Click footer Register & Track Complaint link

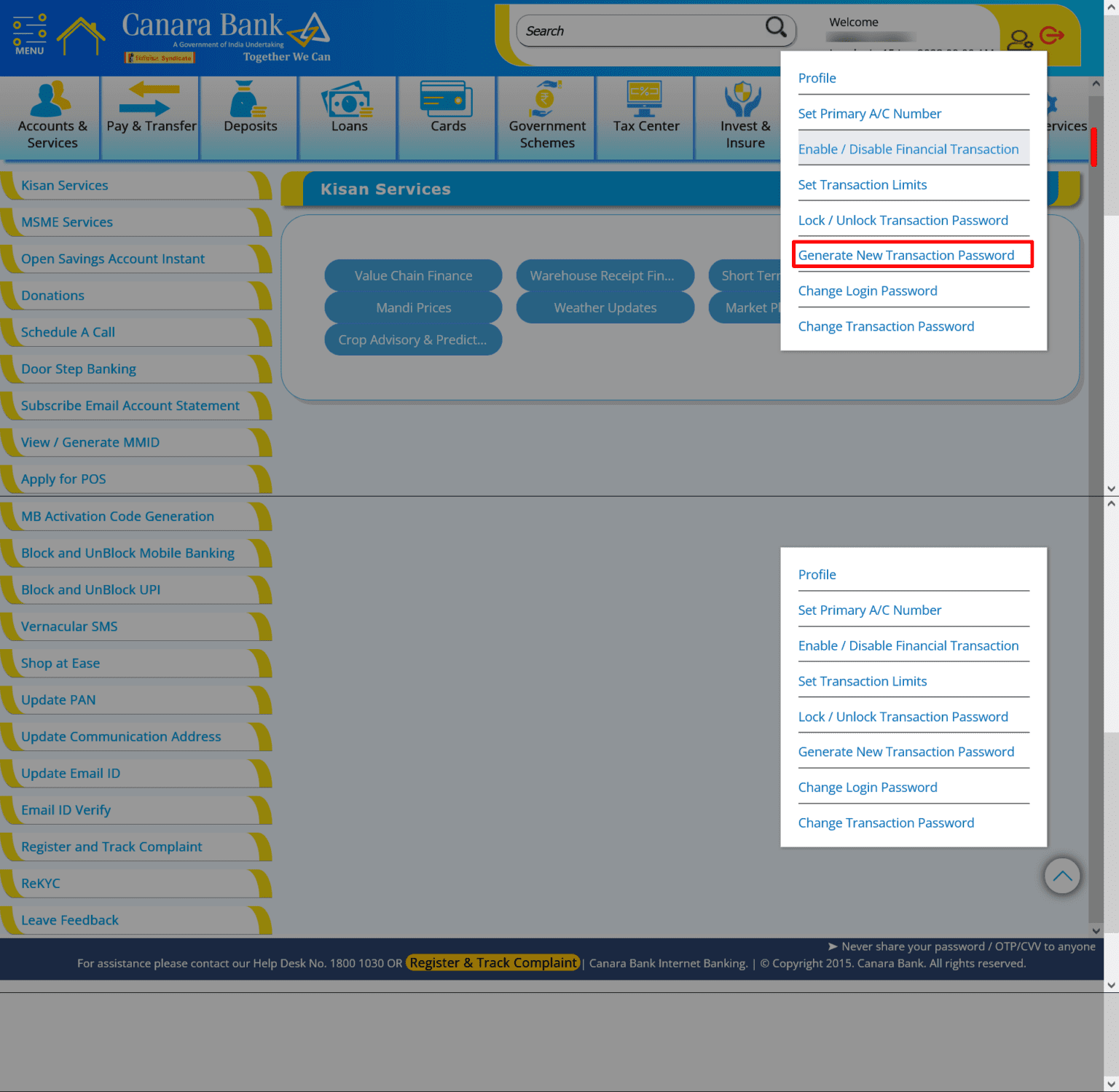pyautogui.click(x=493, y=963)
